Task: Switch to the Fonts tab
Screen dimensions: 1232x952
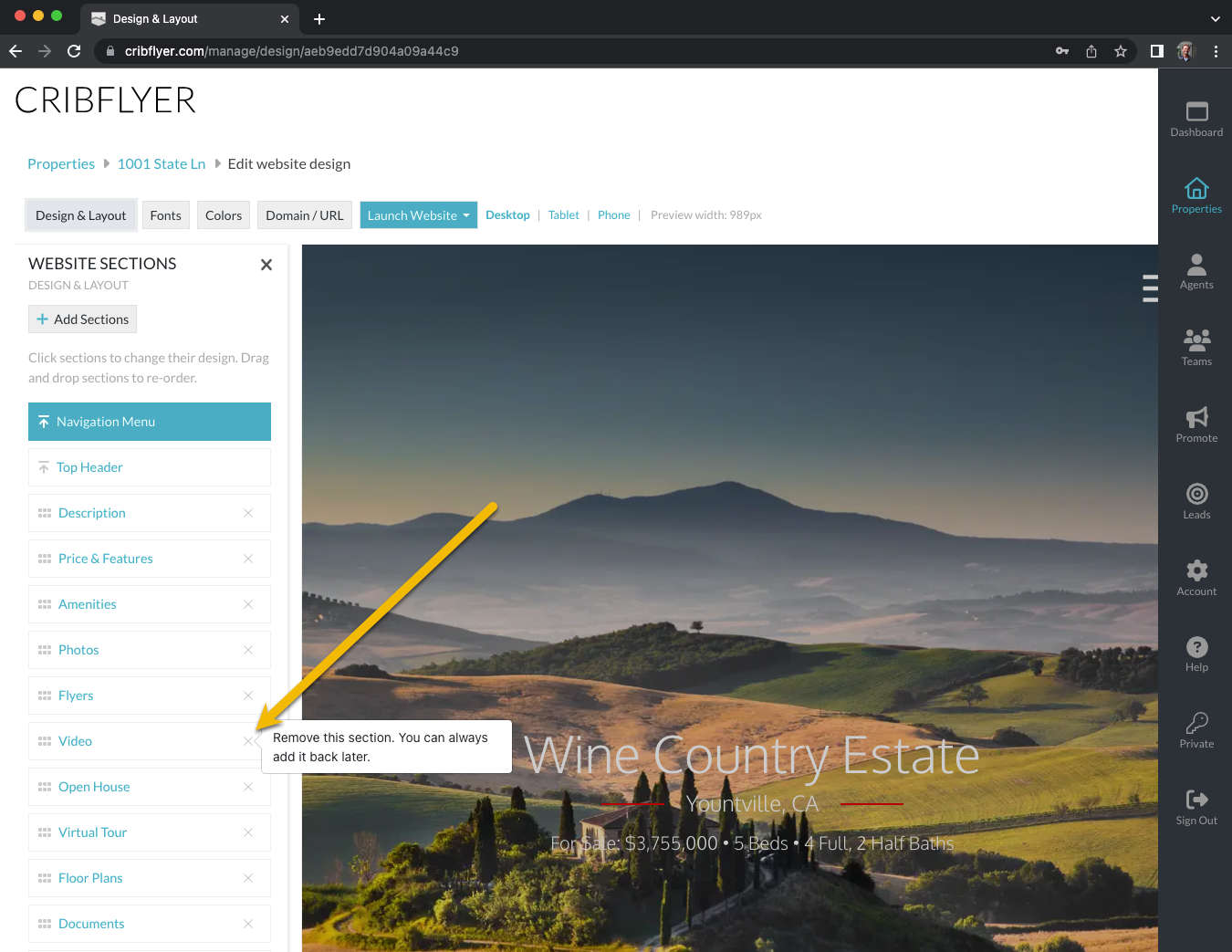Action: tap(166, 215)
